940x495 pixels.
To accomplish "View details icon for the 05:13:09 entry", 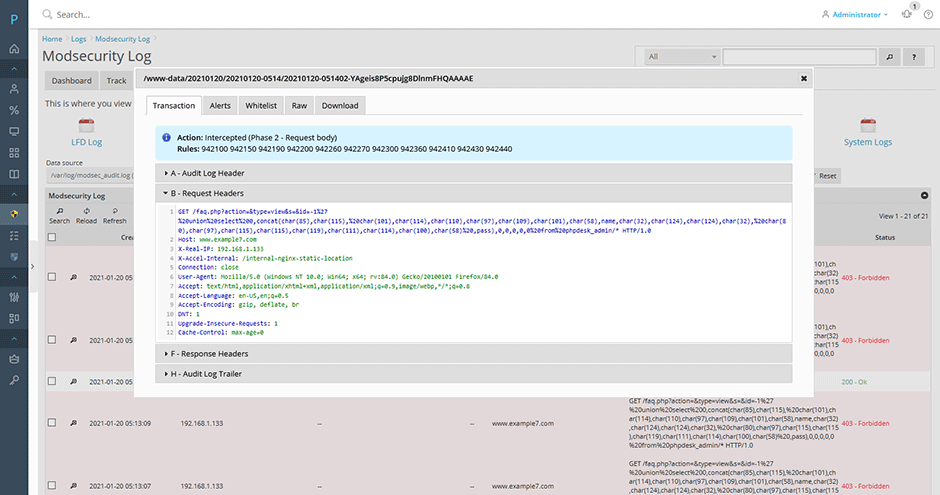I will [x=73, y=423].
